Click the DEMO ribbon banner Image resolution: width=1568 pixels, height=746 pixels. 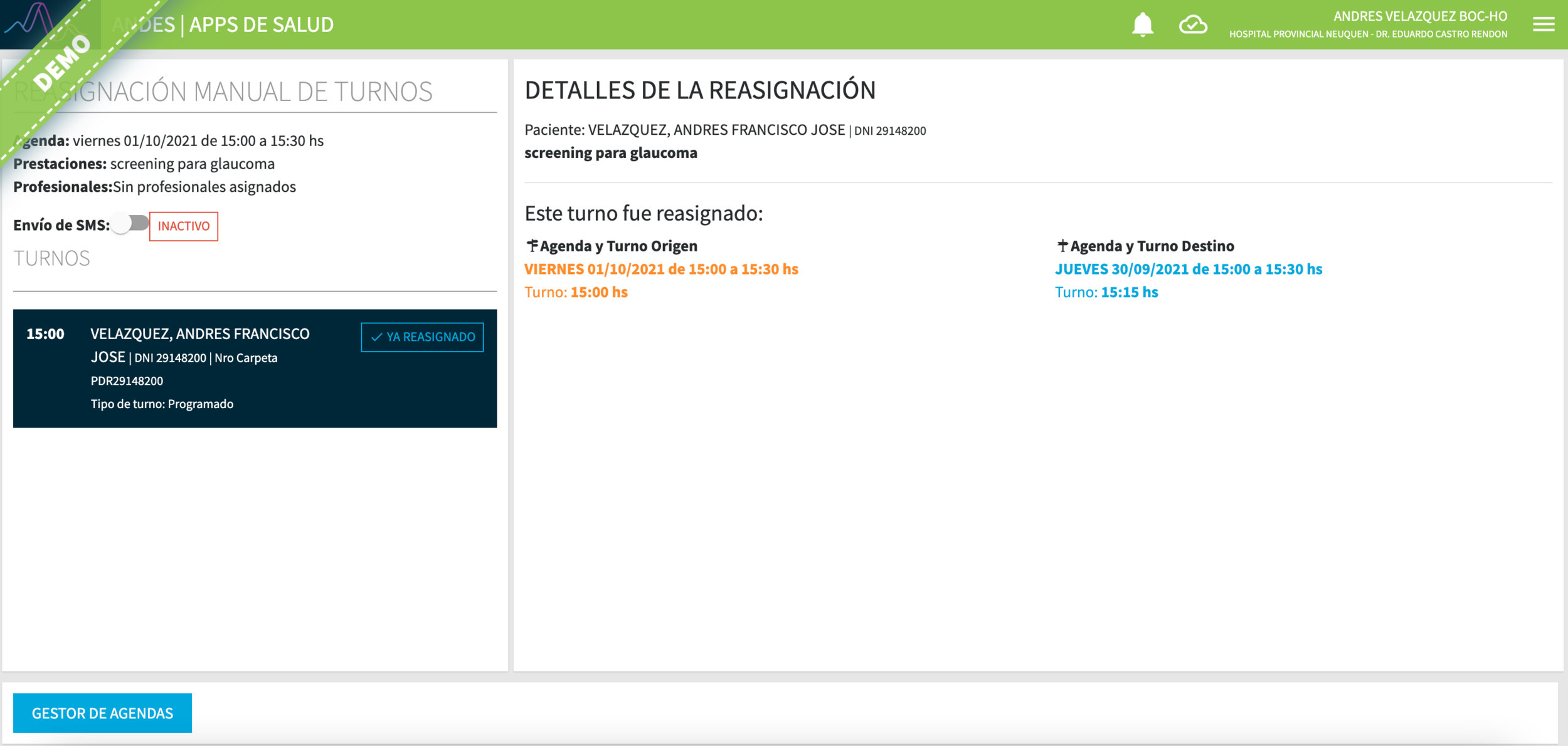coord(63,63)
